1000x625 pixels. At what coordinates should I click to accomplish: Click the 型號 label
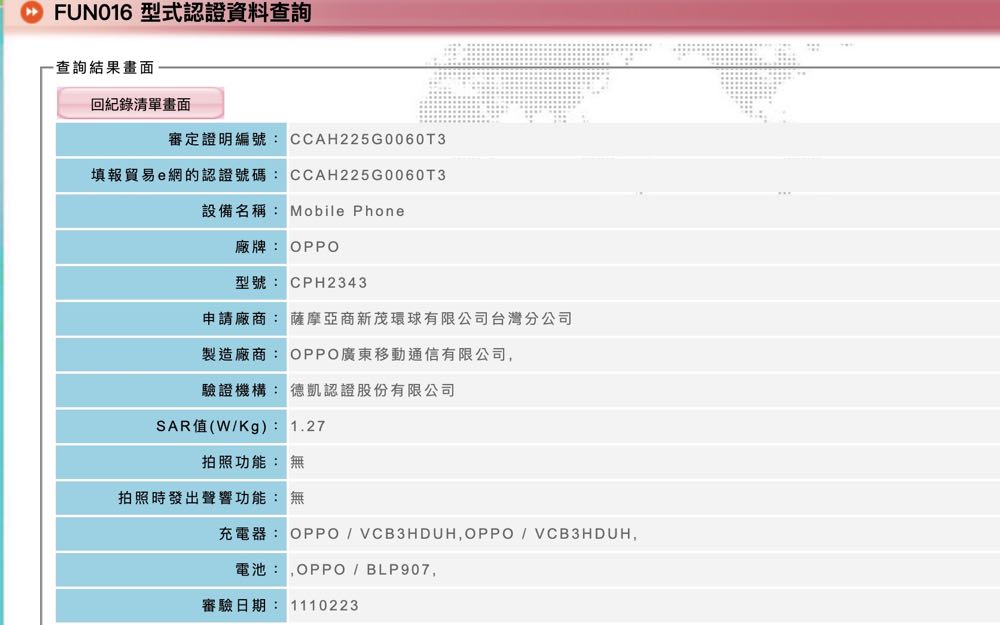coord(257,282)
